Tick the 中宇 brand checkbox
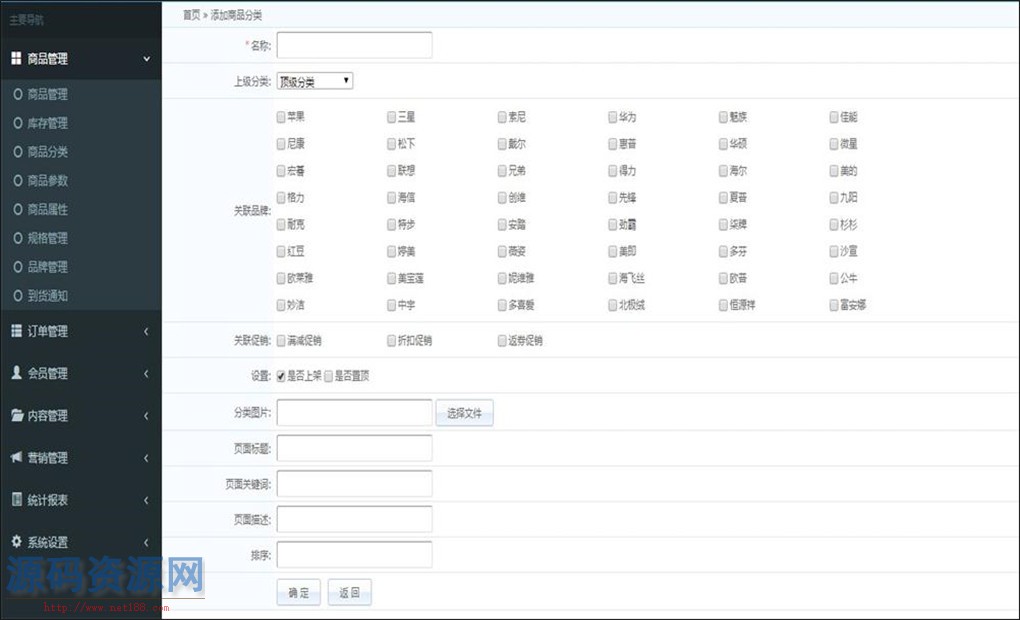Screen dimensions: 1020x620 pyautogui.click(x=392, y=305)
